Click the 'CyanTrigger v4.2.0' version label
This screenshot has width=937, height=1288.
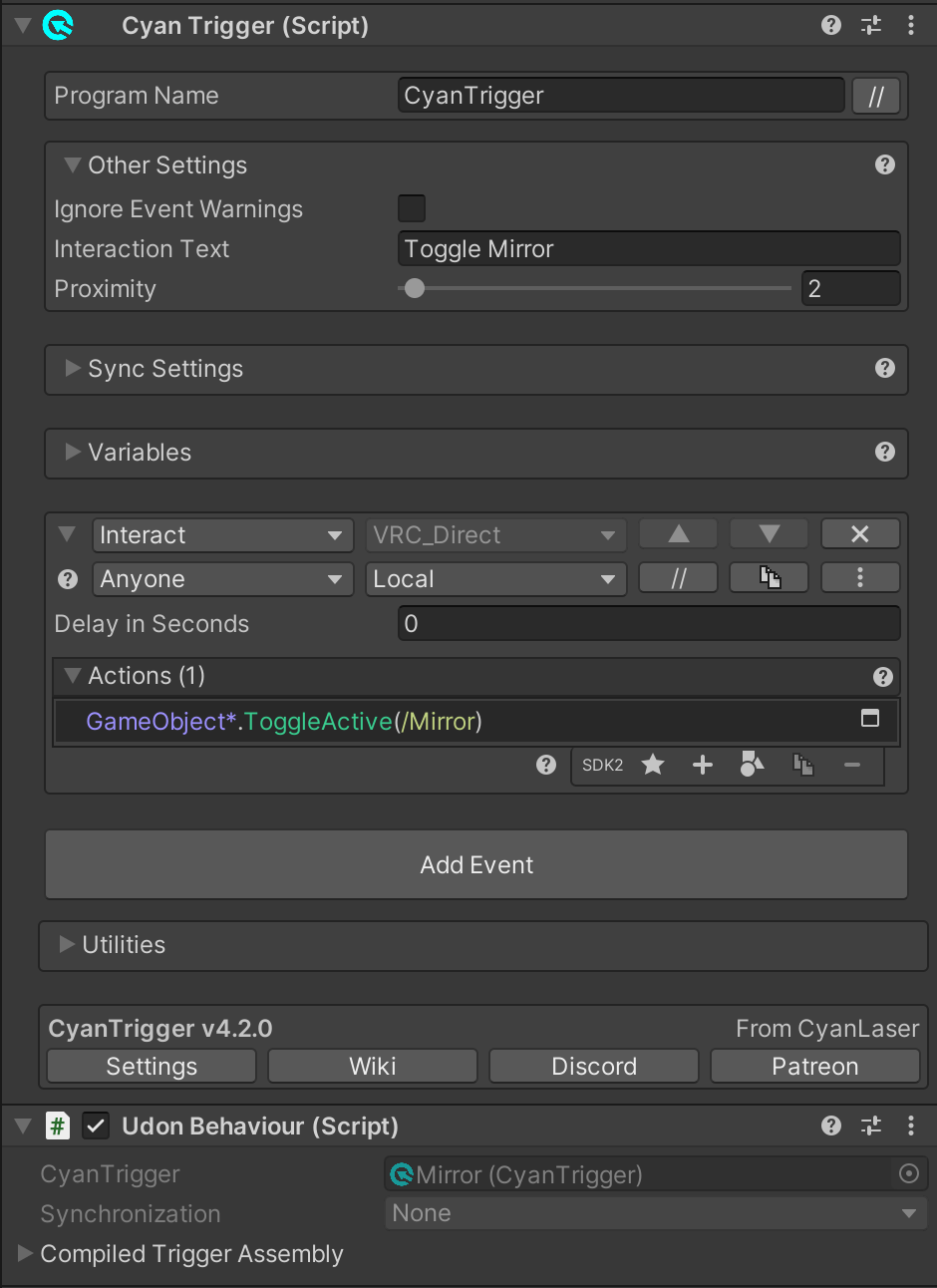click(160, 1028)
